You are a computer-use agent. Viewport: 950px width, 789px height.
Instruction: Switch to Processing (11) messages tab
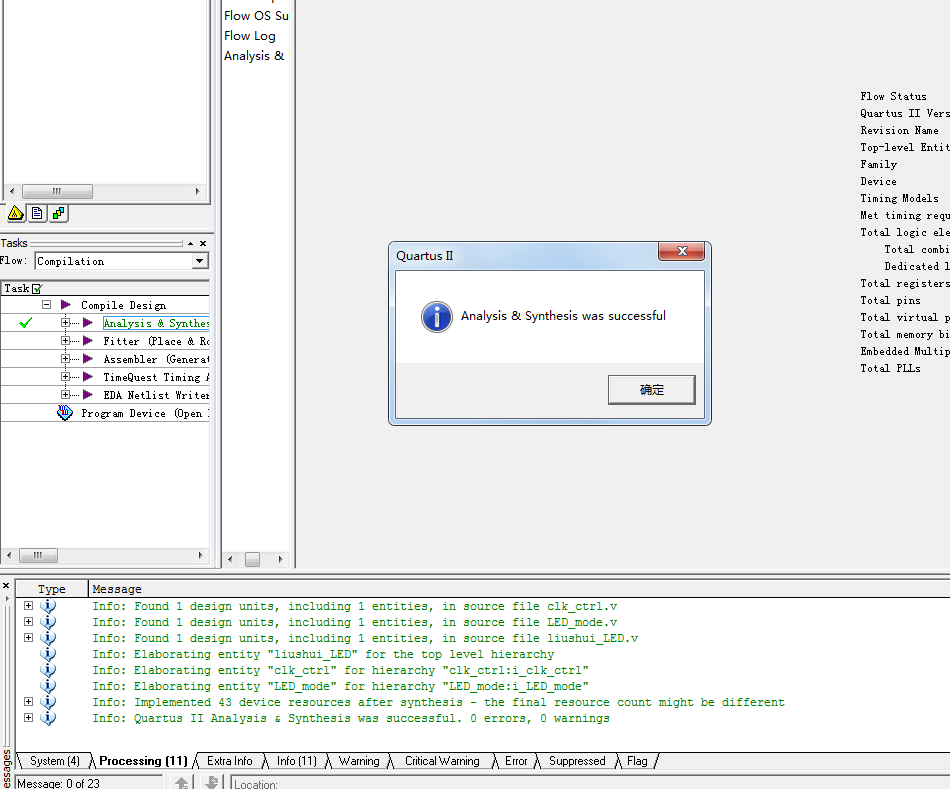pos(144,761)
